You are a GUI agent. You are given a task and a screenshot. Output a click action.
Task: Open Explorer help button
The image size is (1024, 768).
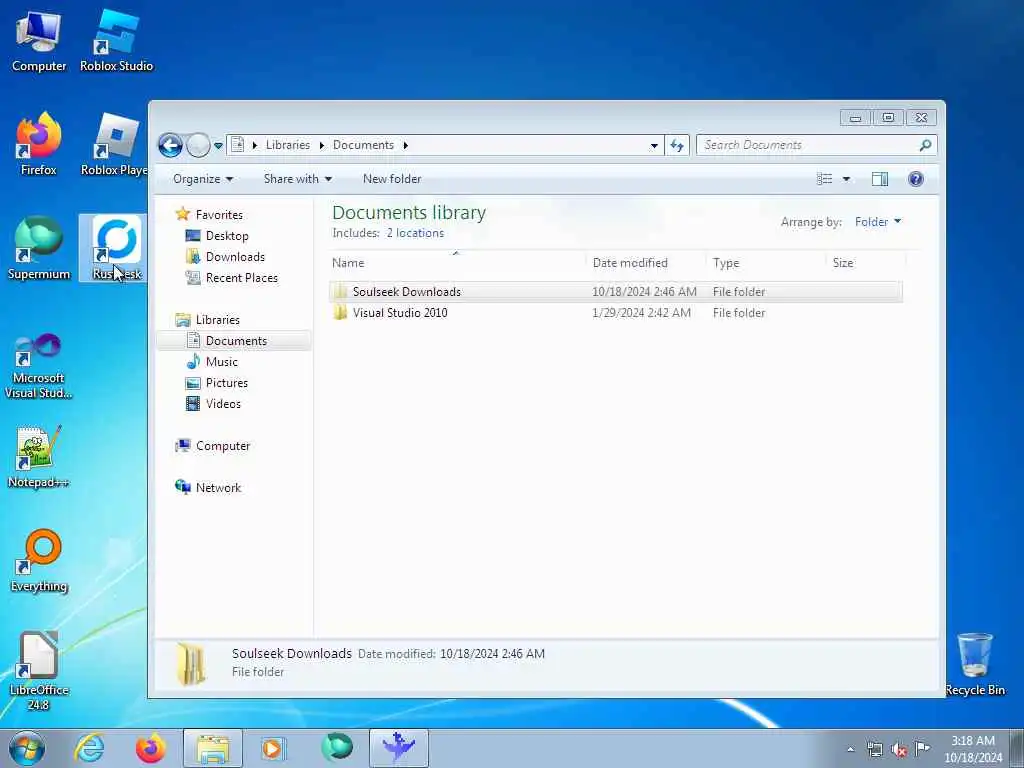tap(916, 179)
